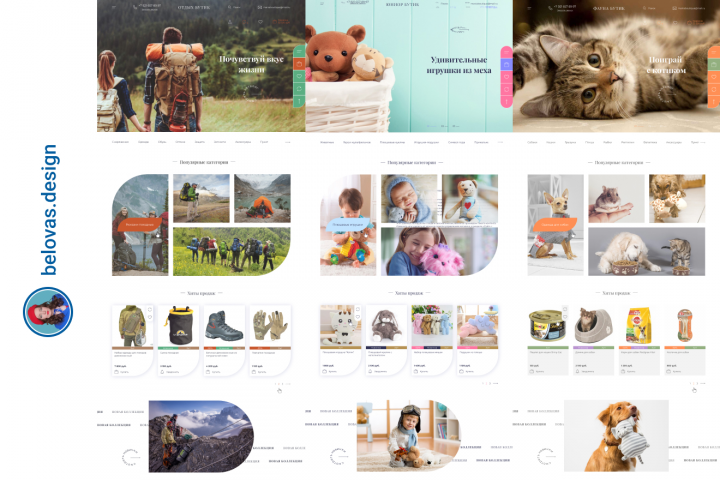Open dog and cat eating image
The width and height of the screenshot is (720, 480).
coord(647,251)
